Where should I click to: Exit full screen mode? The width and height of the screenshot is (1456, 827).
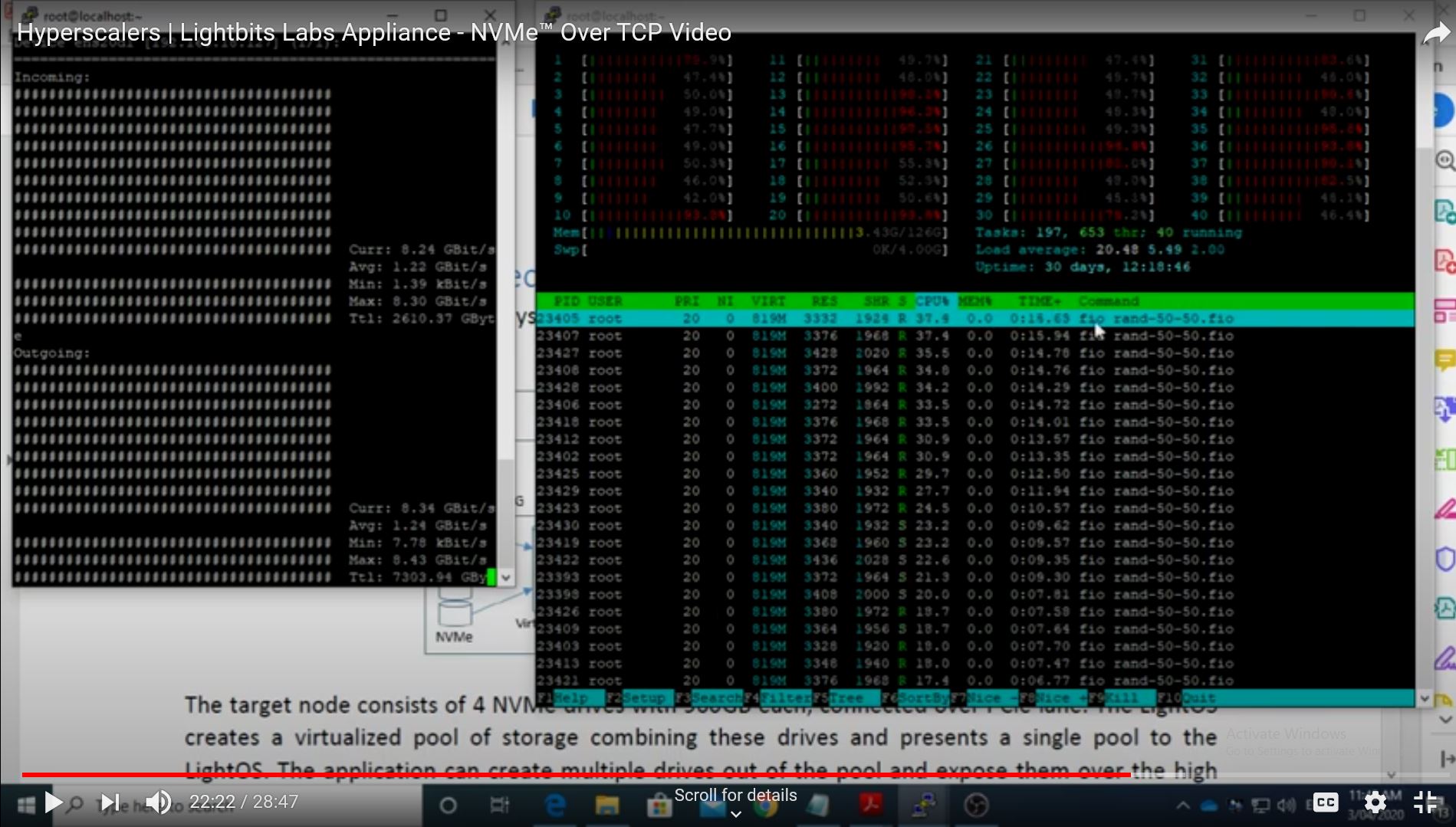click(1425, 802)
